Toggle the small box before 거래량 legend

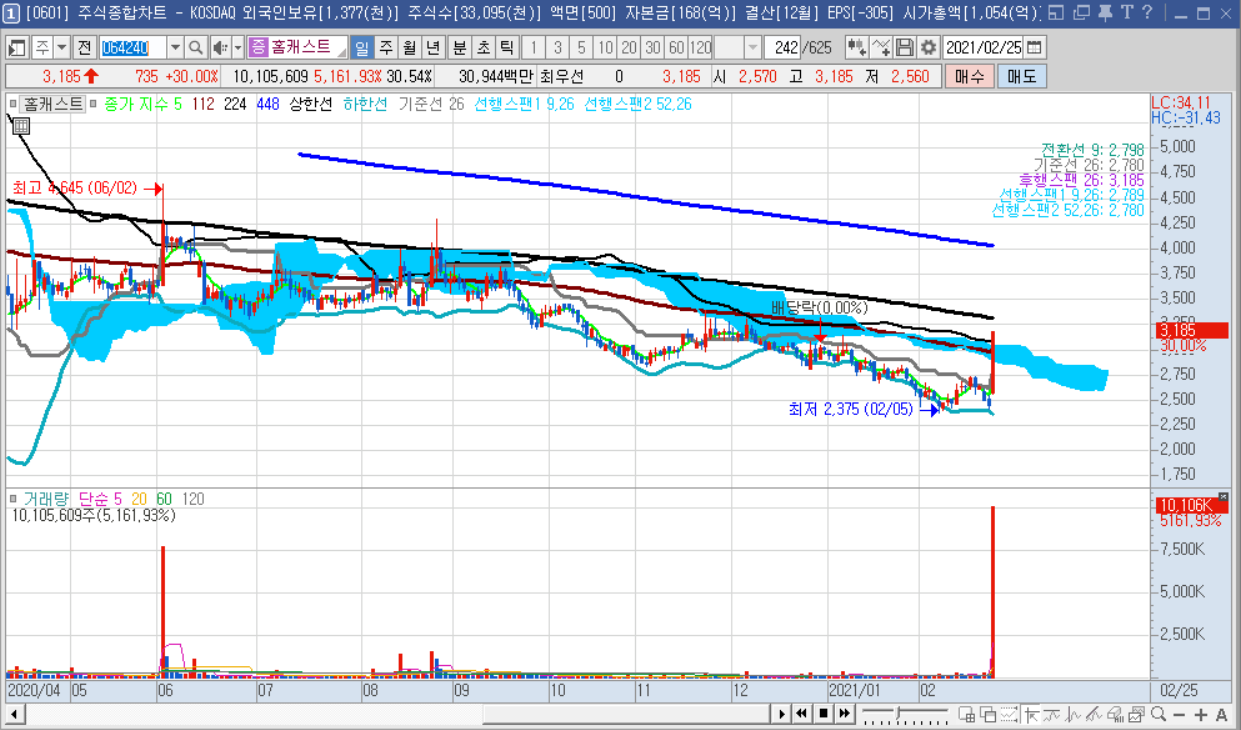(x=13, y=498)
